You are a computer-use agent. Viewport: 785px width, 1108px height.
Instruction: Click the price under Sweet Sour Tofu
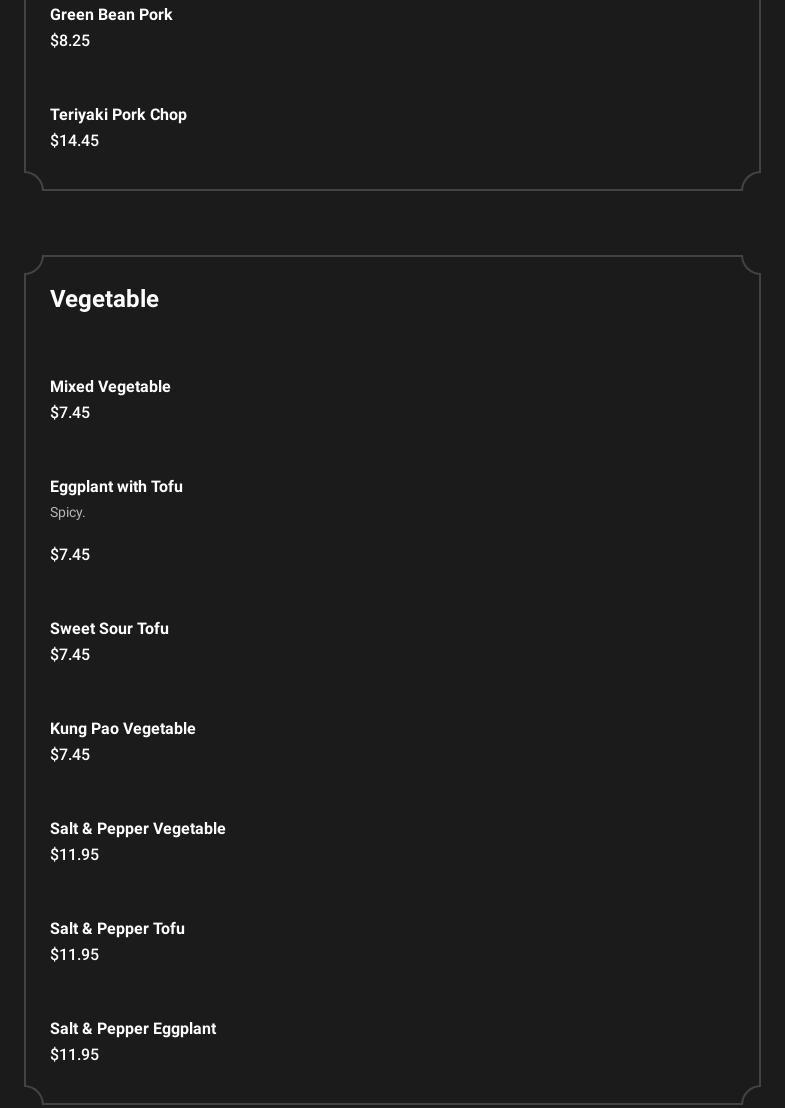(x=70, y=655)
